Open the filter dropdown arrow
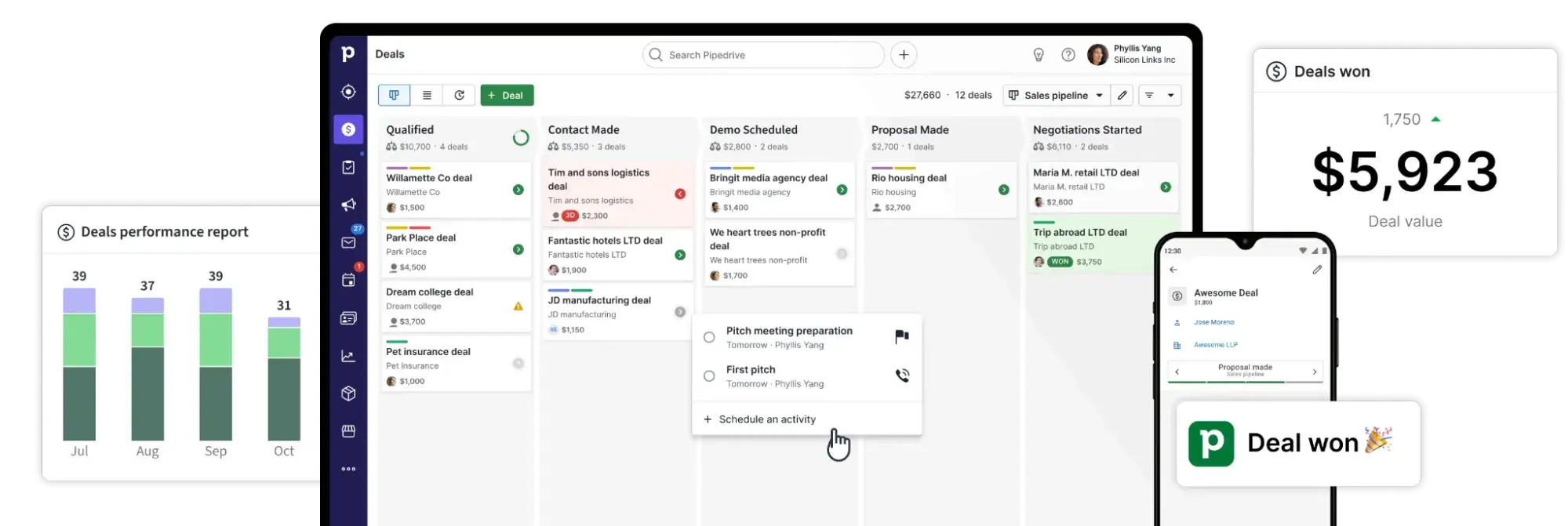This screenshot has height=526, width=1568. point(1170,96)
